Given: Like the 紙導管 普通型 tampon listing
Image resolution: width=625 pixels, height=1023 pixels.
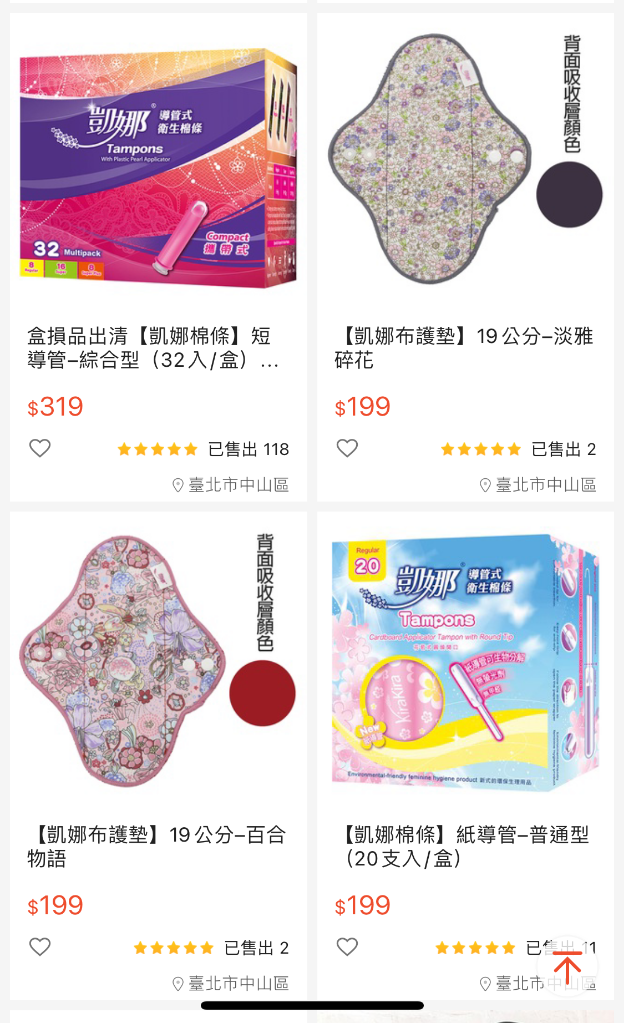Looking at the screenshot, I should point(347,947).
